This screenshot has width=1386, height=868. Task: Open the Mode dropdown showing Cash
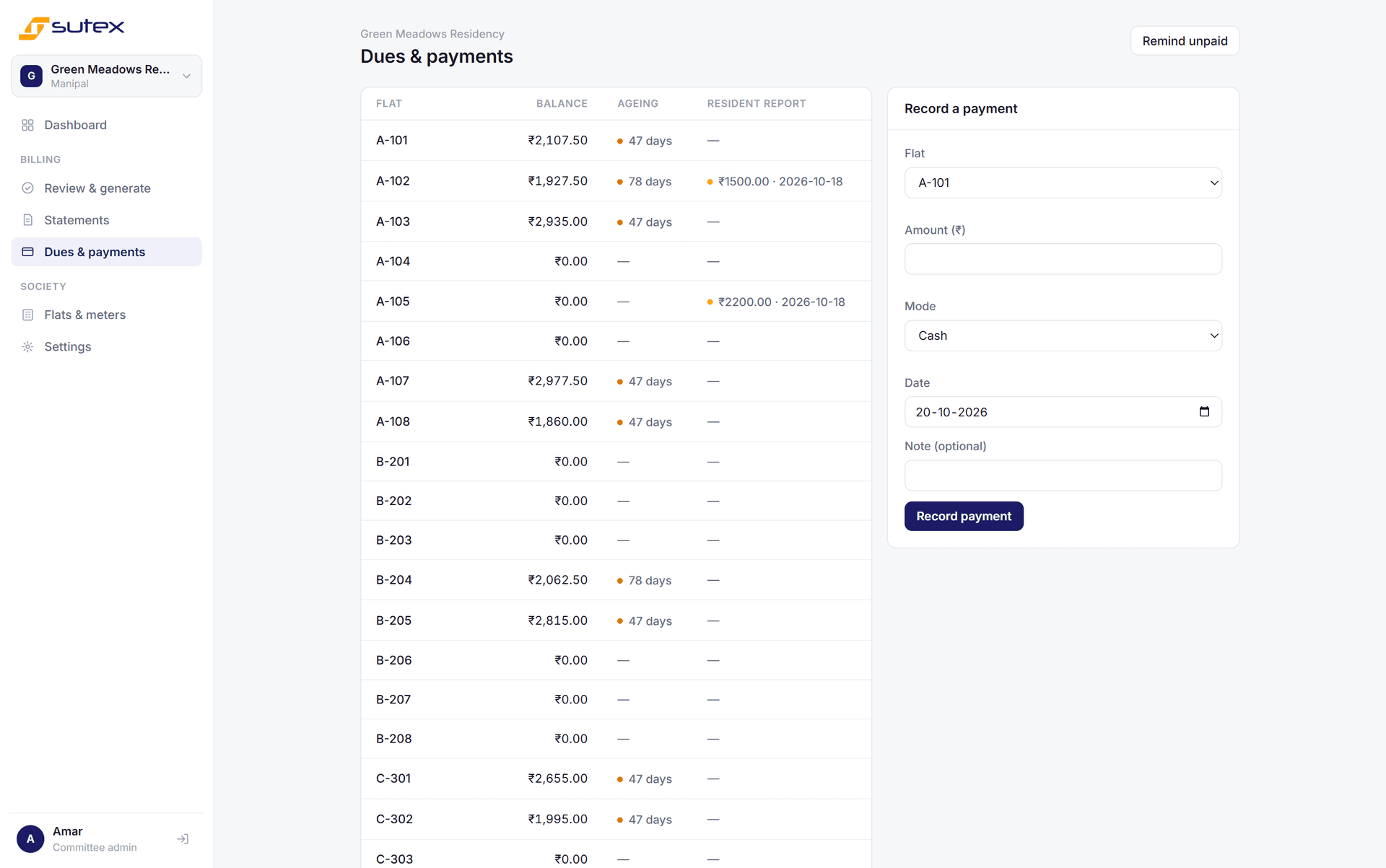(1063, 336)
